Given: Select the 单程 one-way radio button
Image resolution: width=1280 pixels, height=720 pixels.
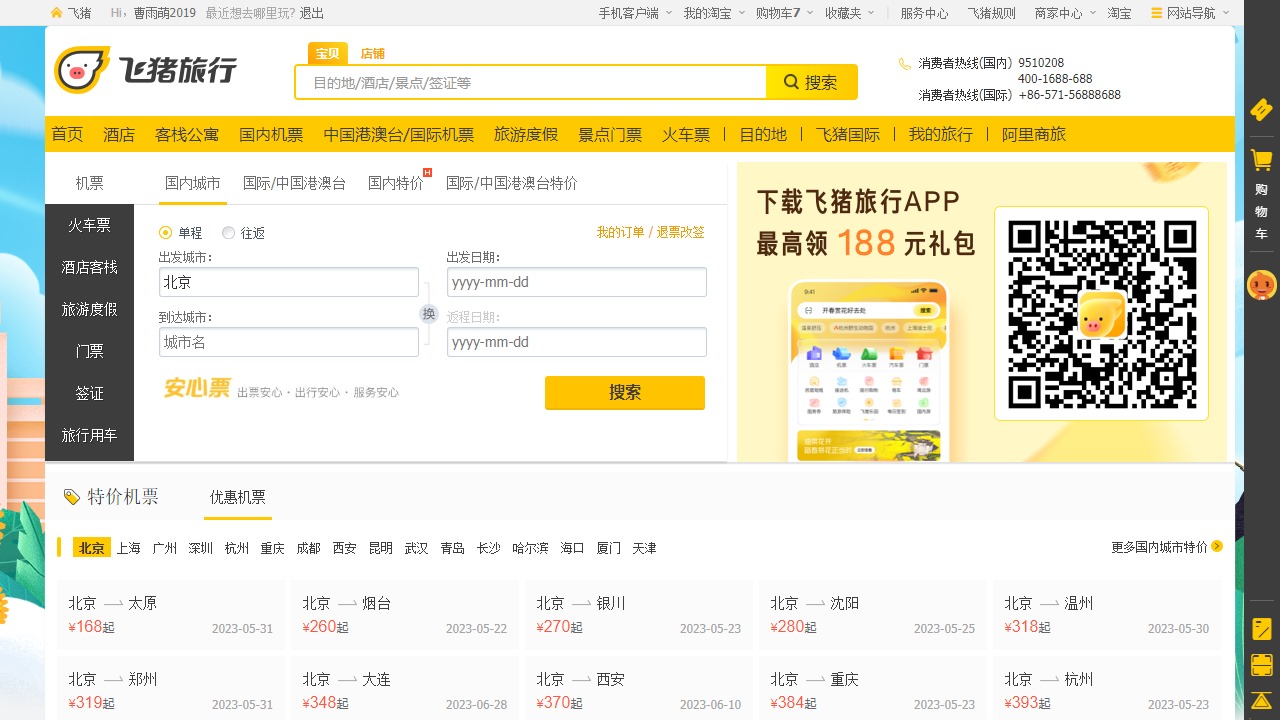Looking at the screenshot, I should pos(166,233).
